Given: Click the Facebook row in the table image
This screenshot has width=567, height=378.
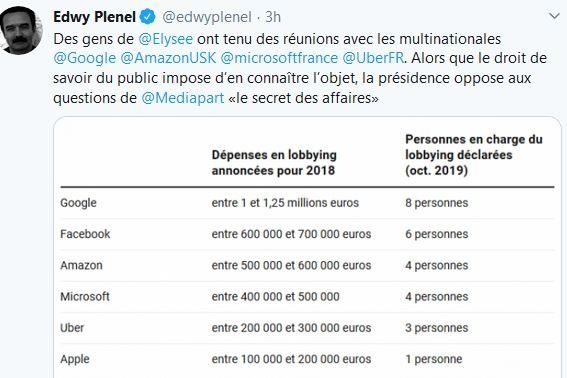Looking at the screenshot, I should [307, 234].
